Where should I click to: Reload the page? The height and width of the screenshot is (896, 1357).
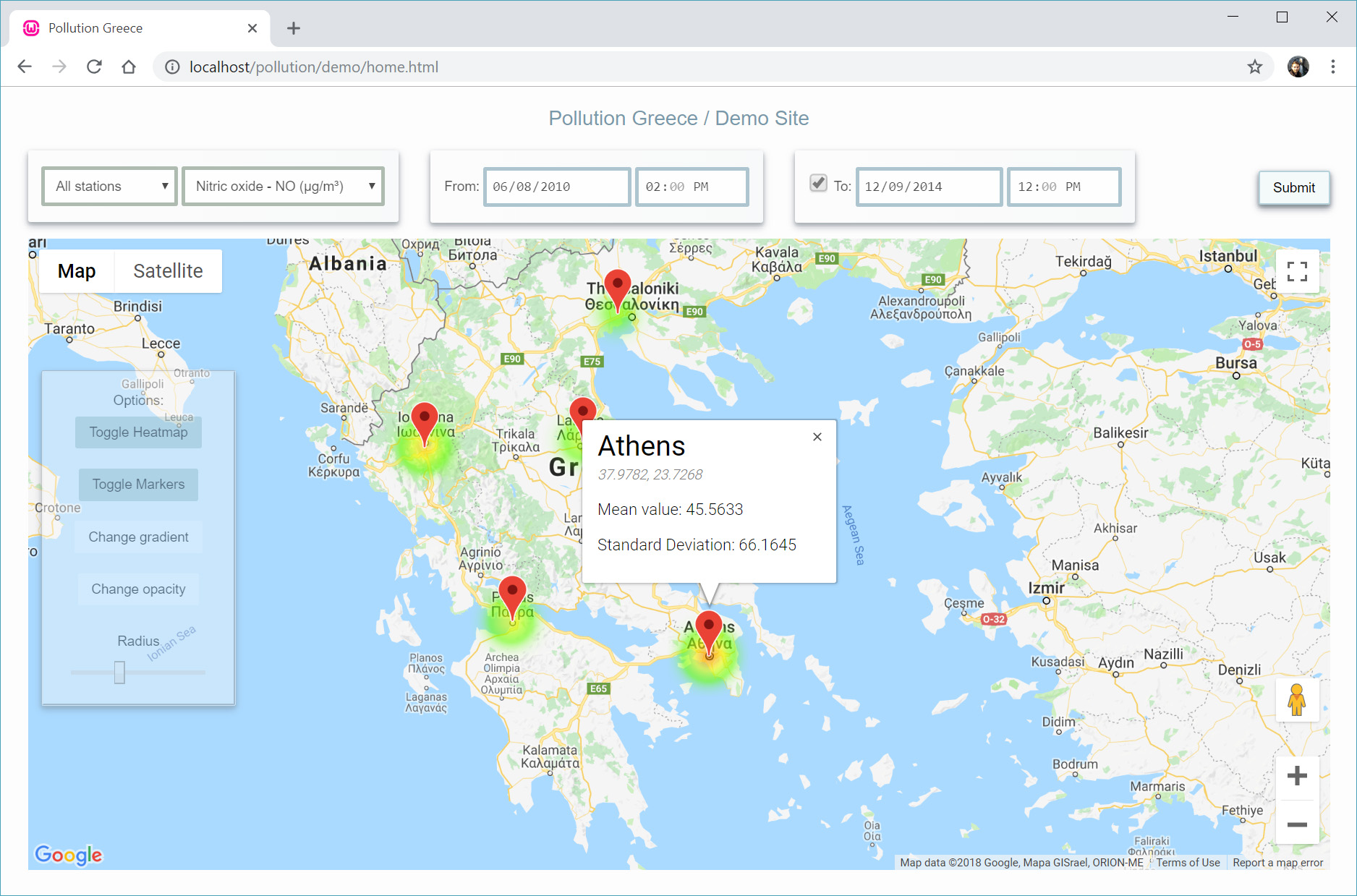pos(94,67)
